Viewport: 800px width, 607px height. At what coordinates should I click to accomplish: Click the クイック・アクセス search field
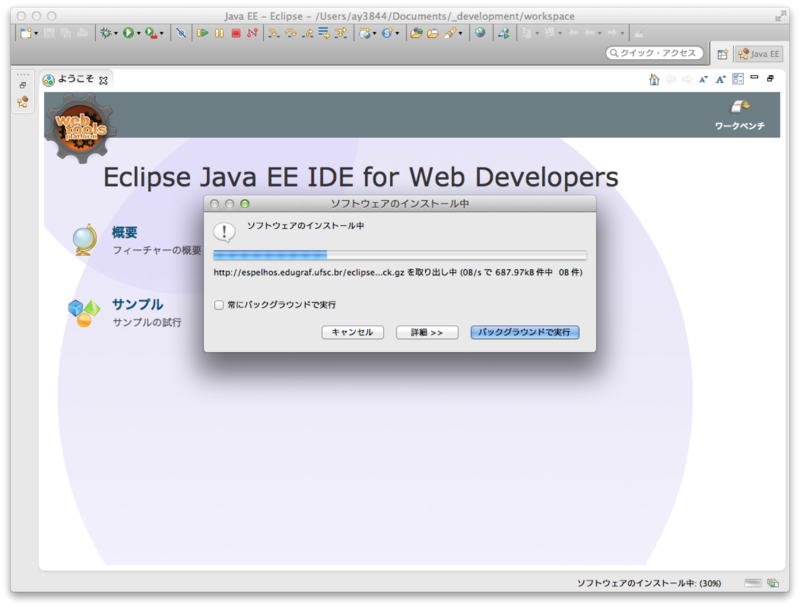[655, 56]
